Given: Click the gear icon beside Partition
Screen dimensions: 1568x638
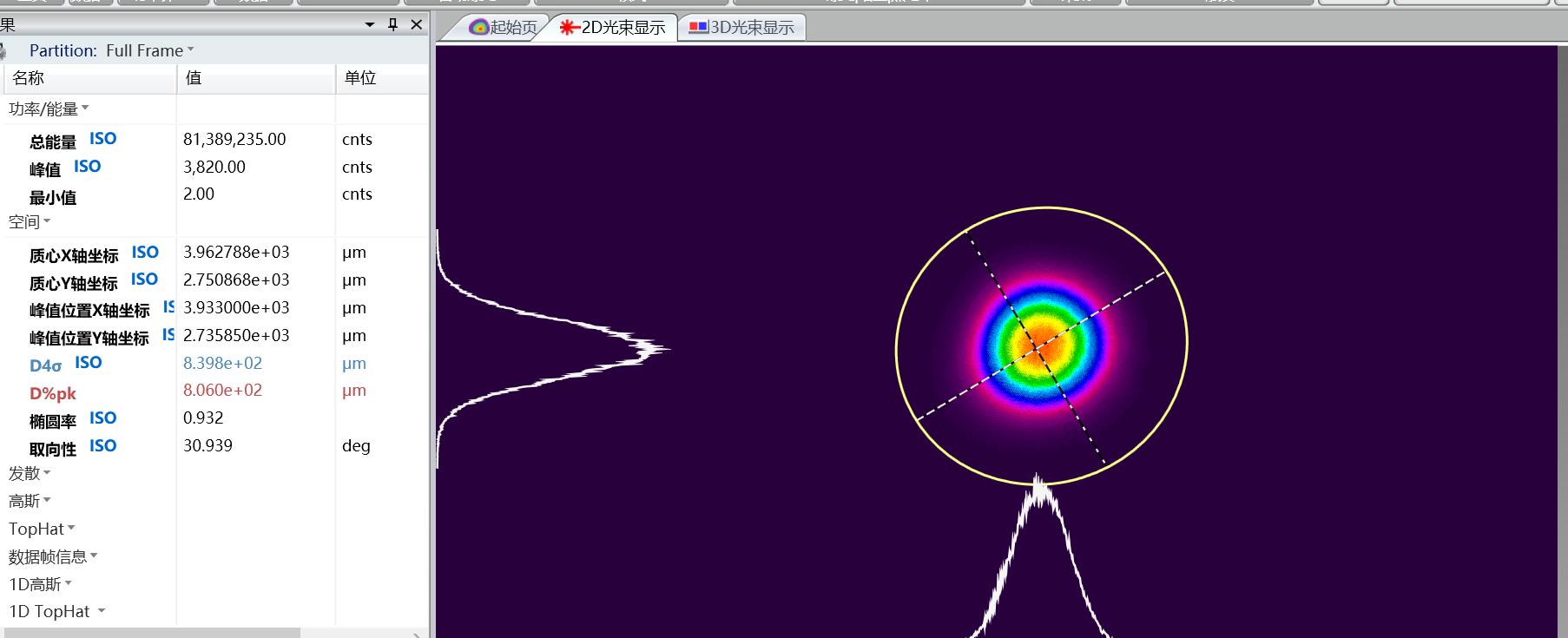Looking at the screenshot, I should (3, 51).
